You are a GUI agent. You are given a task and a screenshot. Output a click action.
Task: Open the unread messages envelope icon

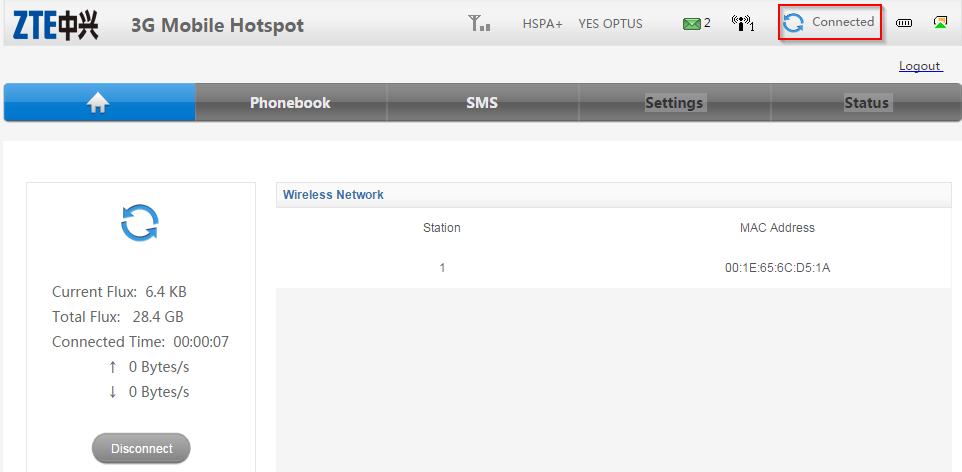691,24
